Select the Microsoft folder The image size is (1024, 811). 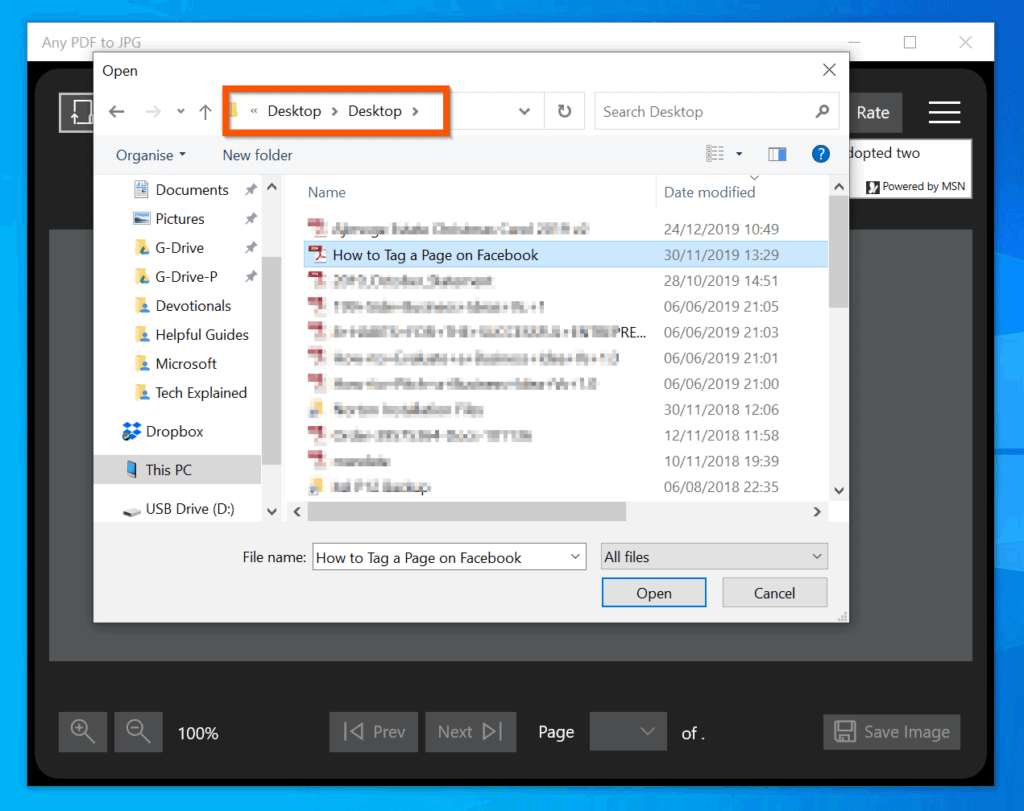tap(186, 364)
